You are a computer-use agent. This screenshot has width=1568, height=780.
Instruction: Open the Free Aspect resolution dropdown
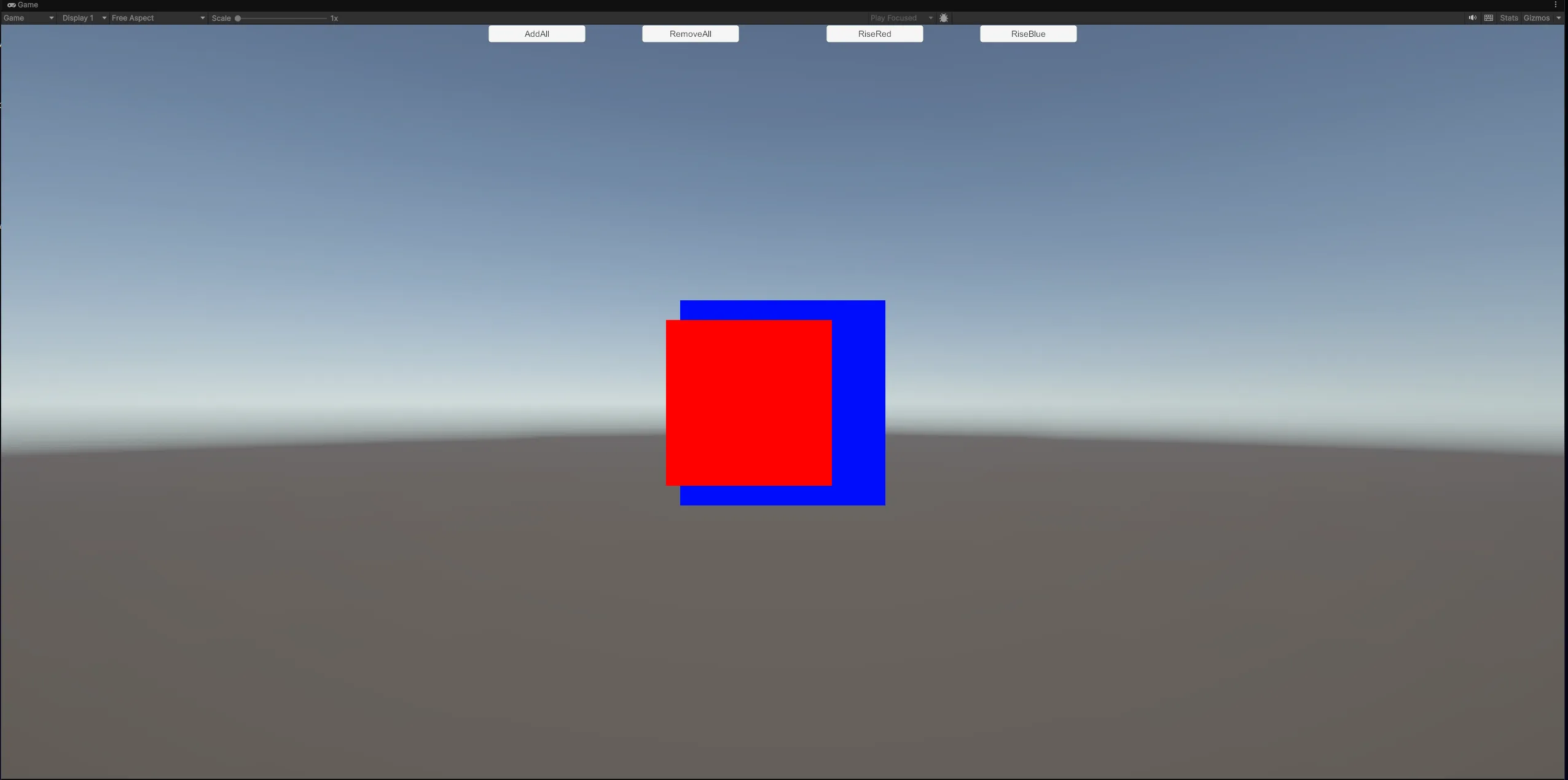pyautogui.click(x=158, y=18)
